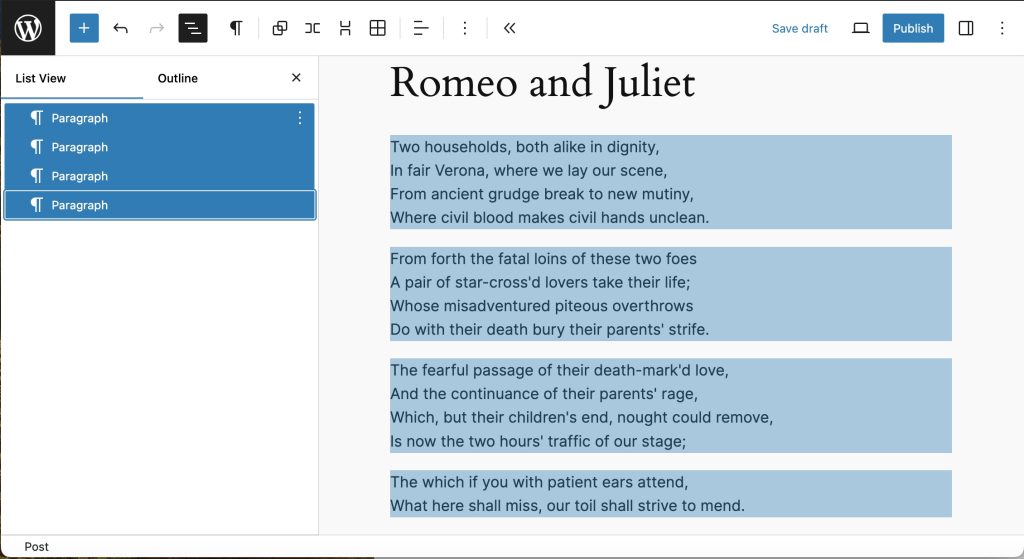This screenshot has height=559, width=1024.
Task: Select the third Paragraph in List View
Action: (159, 176)
